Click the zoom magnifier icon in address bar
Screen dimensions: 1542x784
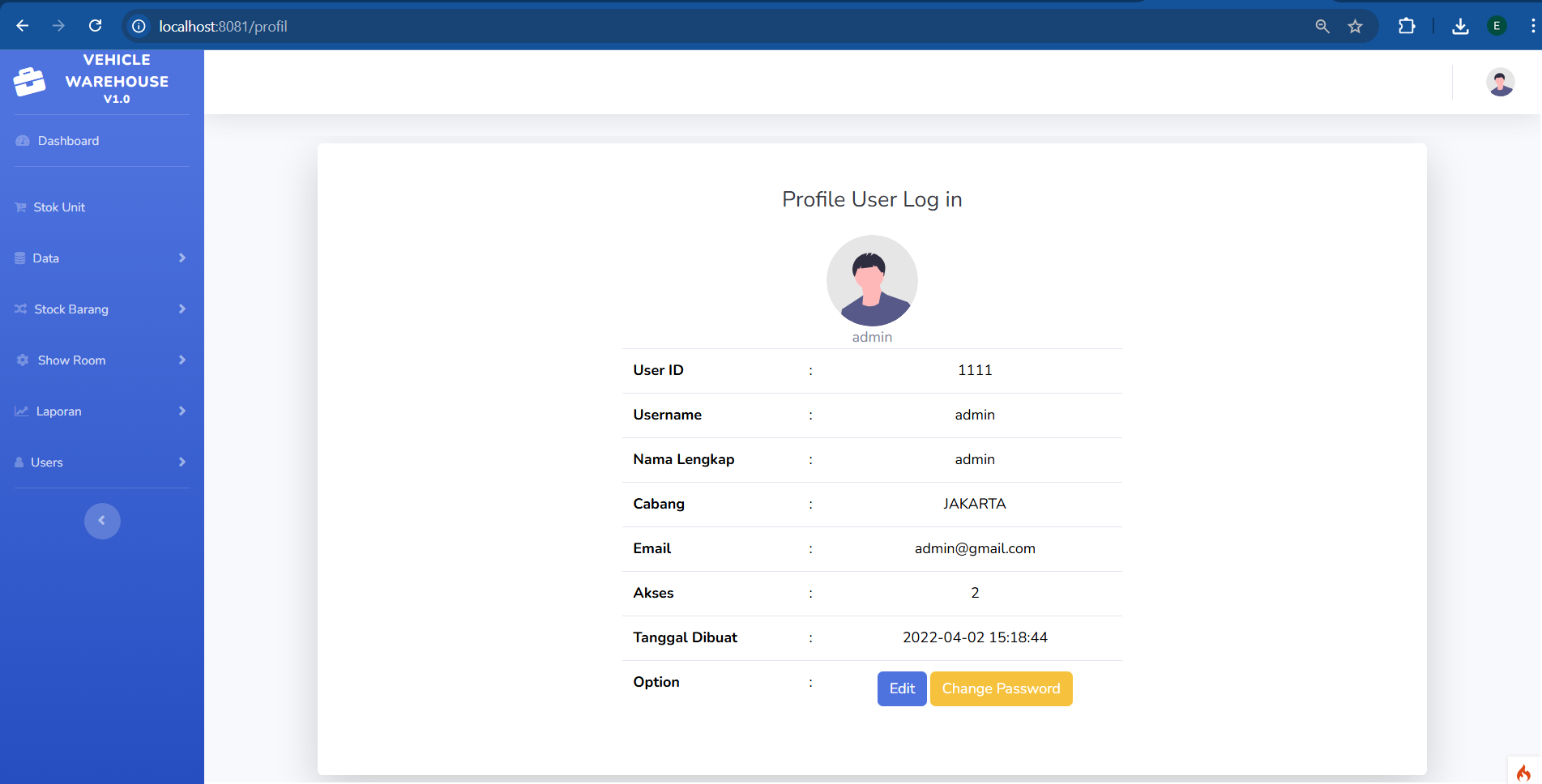1322,27
